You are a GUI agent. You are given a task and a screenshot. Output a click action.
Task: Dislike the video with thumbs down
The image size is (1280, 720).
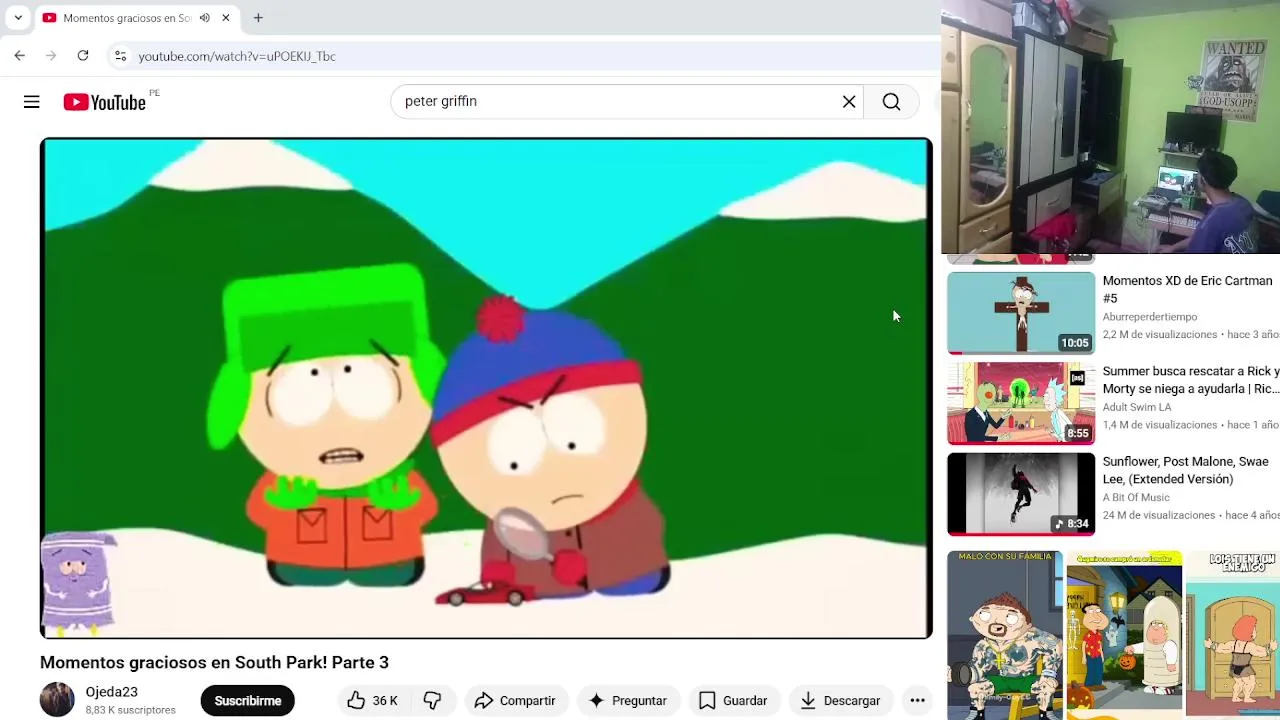432,701
